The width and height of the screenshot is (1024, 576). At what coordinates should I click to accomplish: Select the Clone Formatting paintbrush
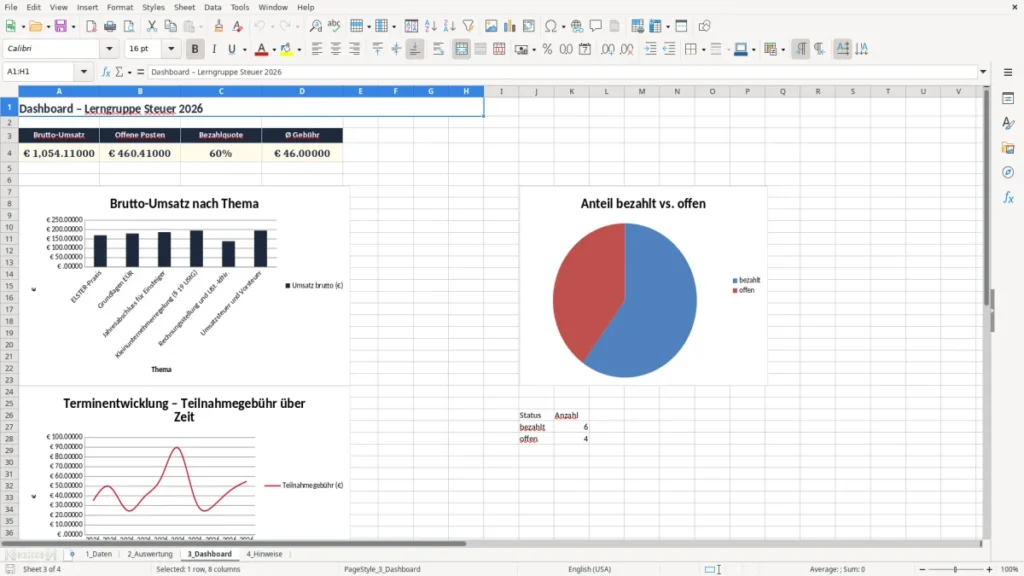tap(218, 26)
